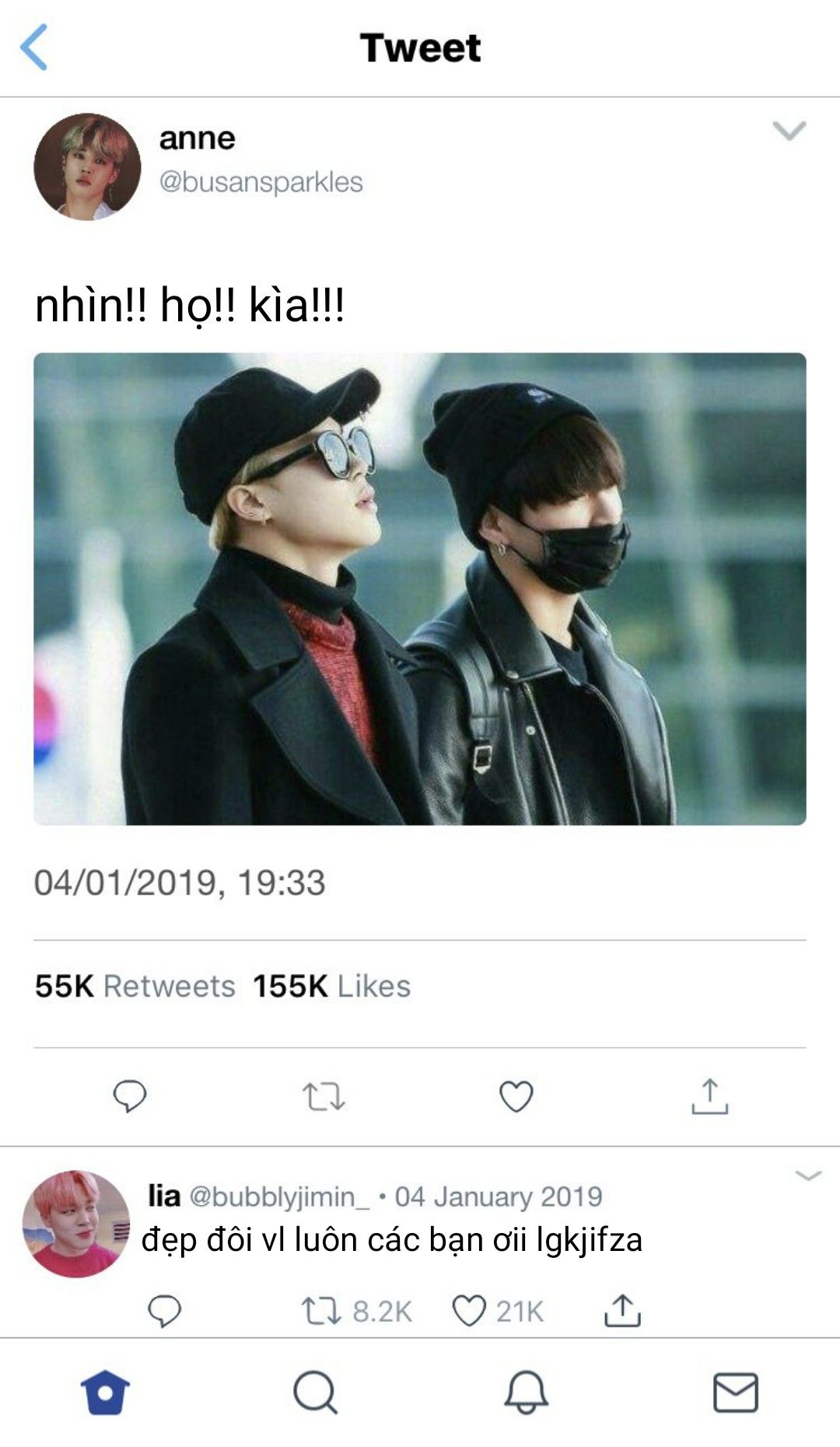View the 55K Retweets list
This screenshot has width=840, height=1447.
click(135, 986)
